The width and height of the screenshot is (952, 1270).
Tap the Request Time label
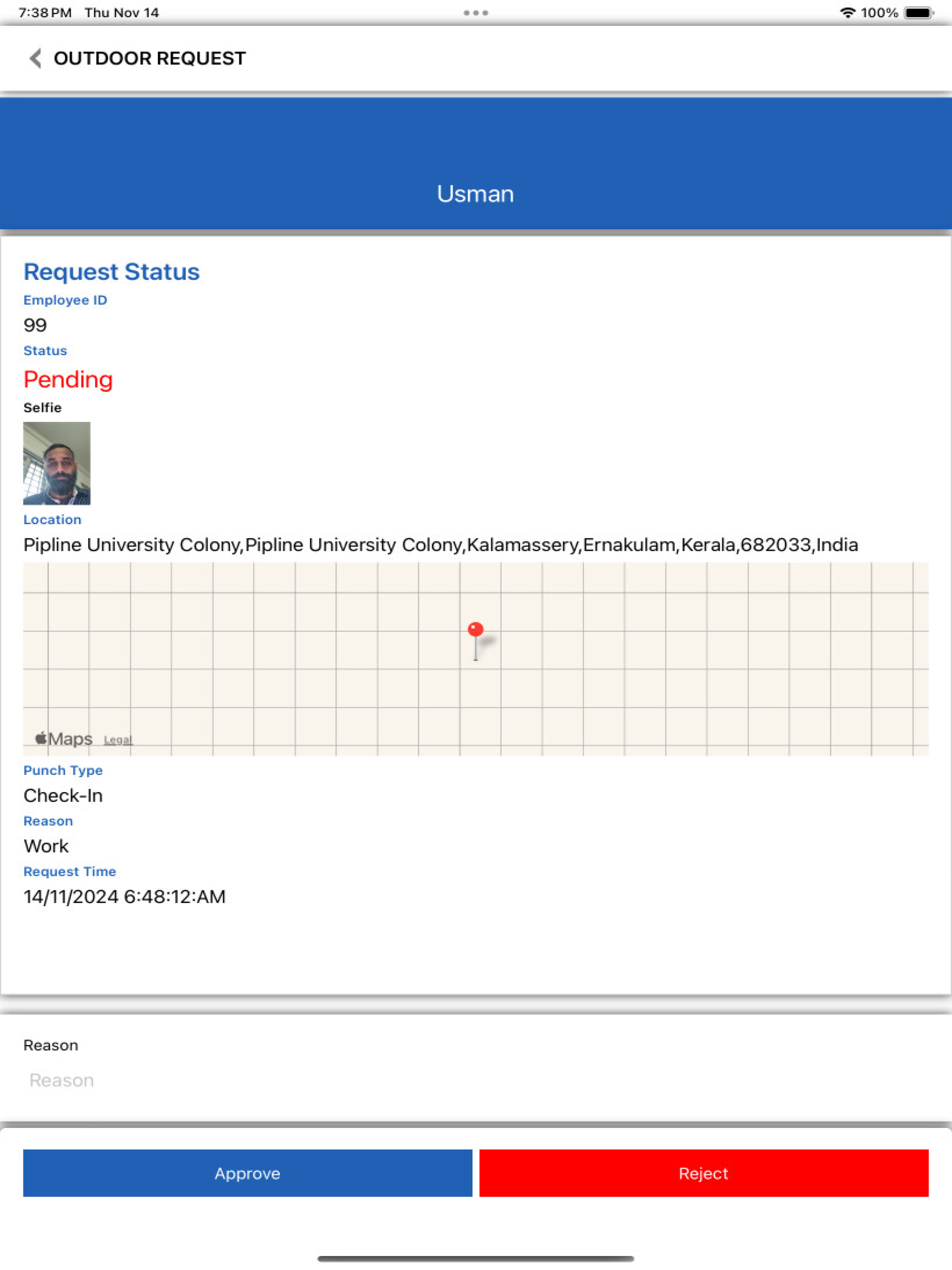(x=70, y=871)
